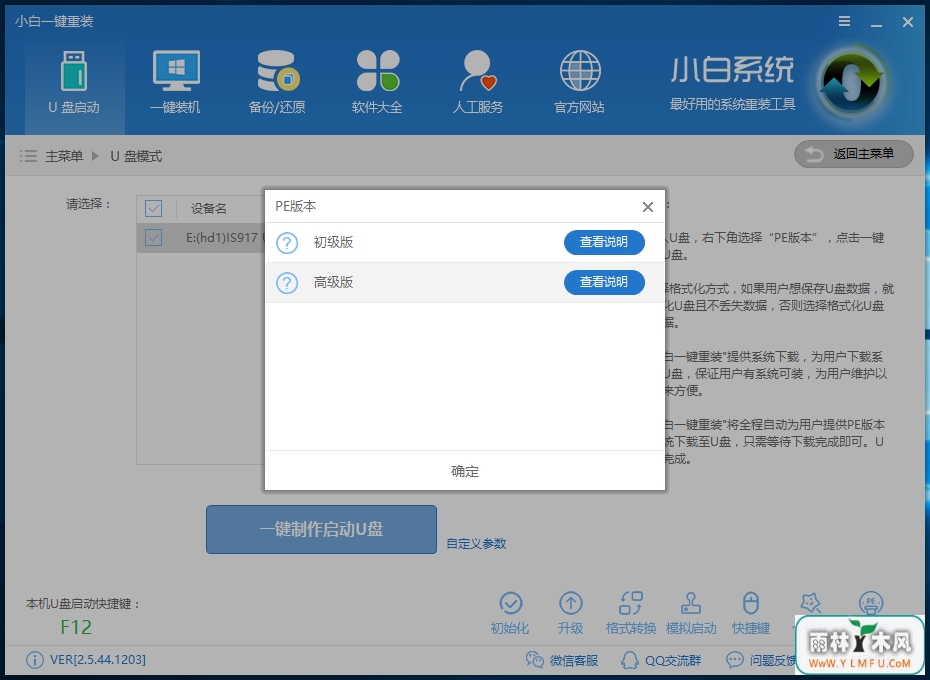Screen dimensions: 930x680
Task: Click the 快捷键 mouse icon
Action: click(x=751, y=603)
